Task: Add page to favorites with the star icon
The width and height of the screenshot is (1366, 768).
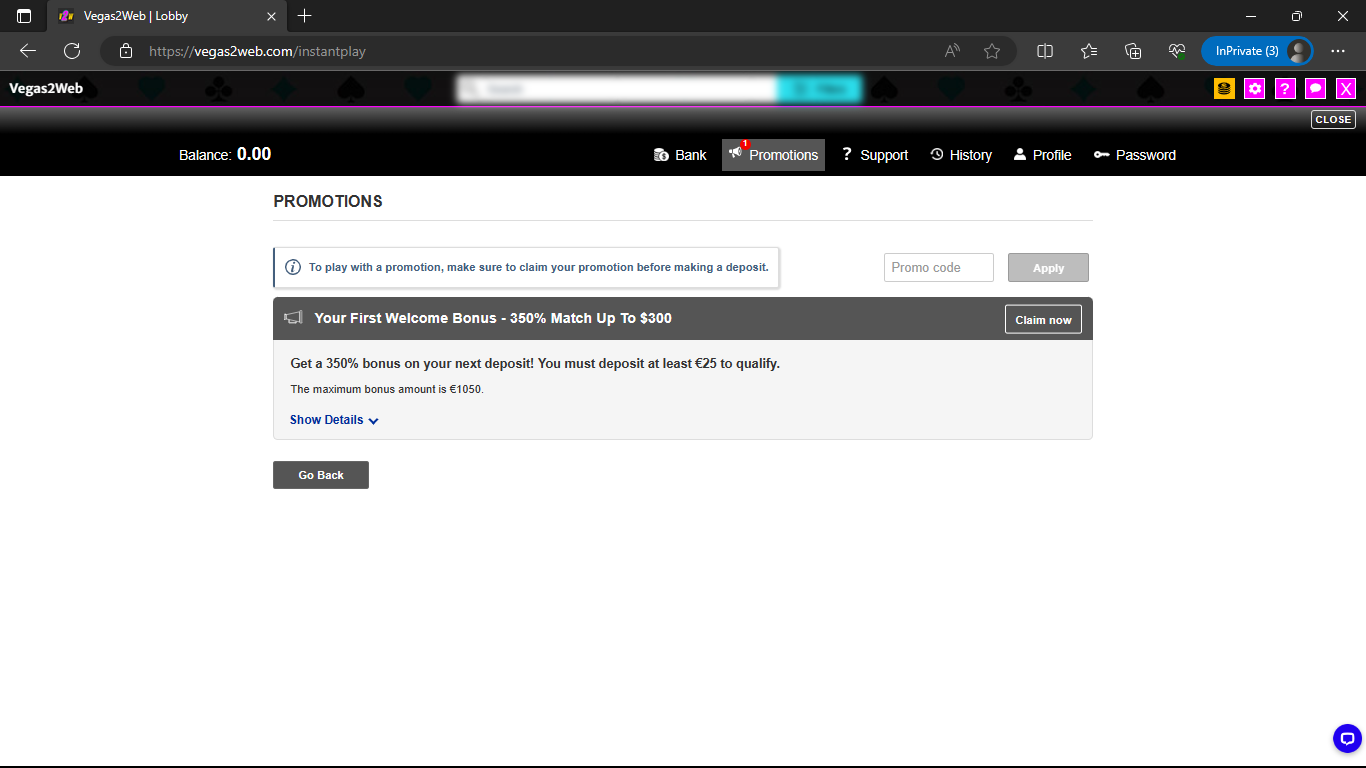Action: click(992, 51)
